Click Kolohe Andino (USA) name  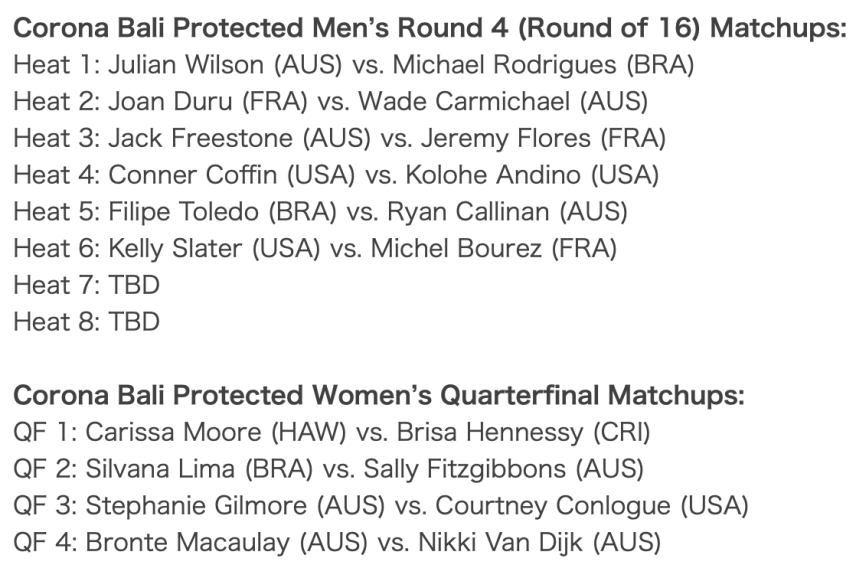click(x=532, y=175)
